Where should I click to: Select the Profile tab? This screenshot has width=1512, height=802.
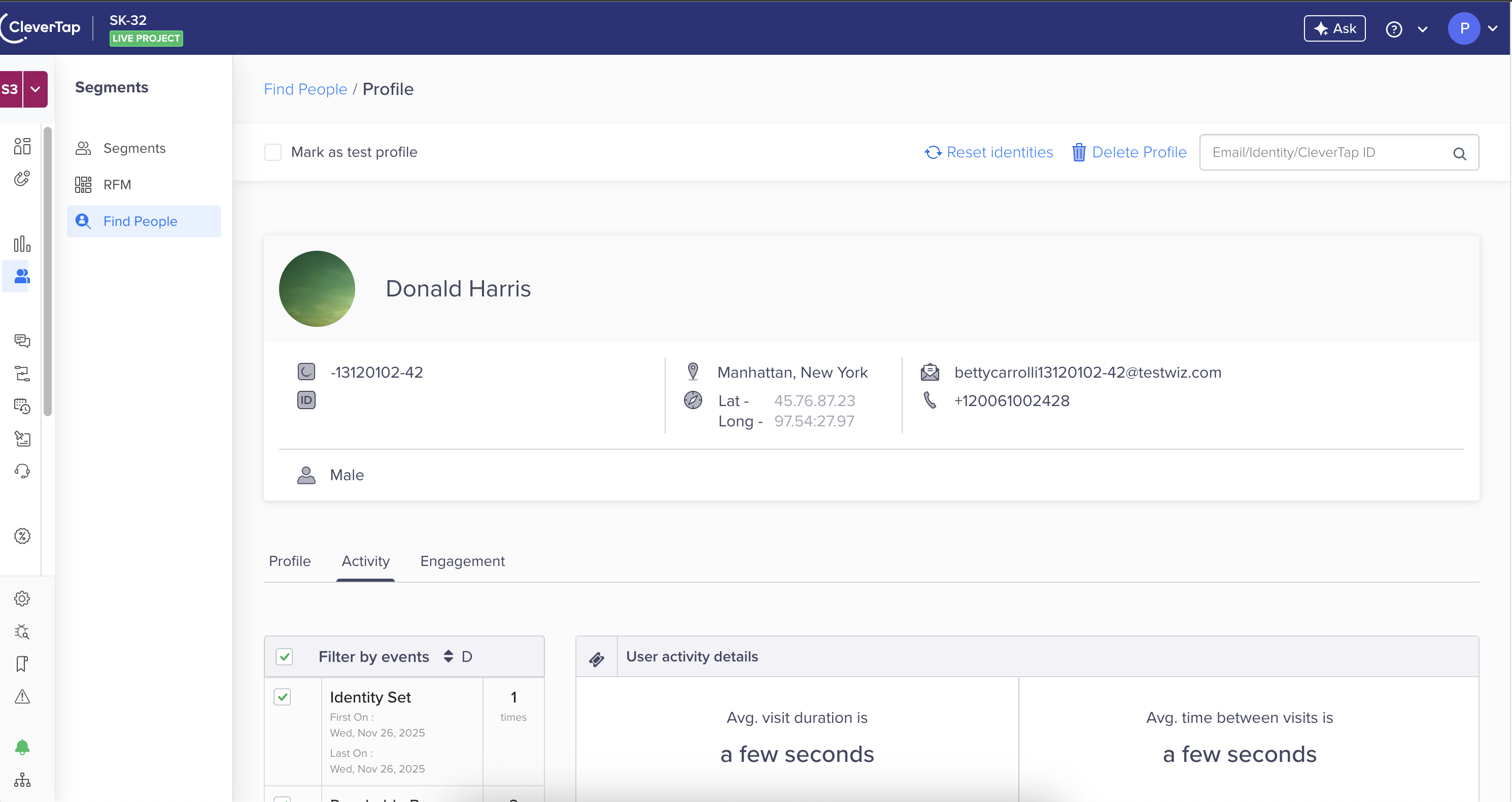tap(289, 561)
